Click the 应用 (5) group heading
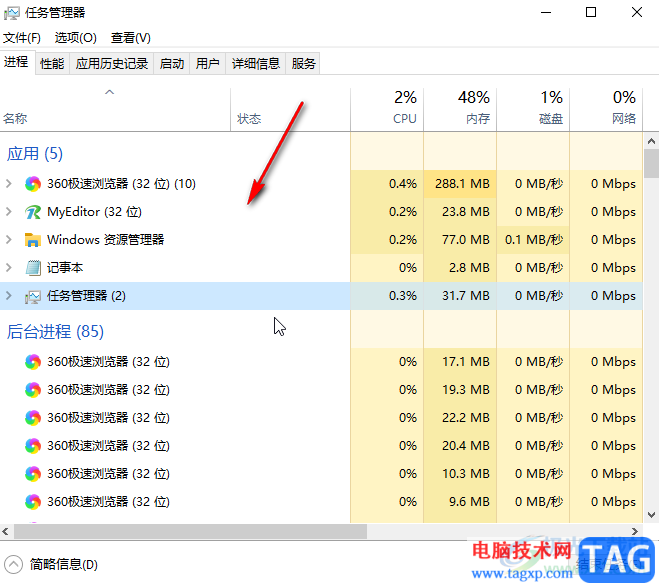 pos(35,154)
